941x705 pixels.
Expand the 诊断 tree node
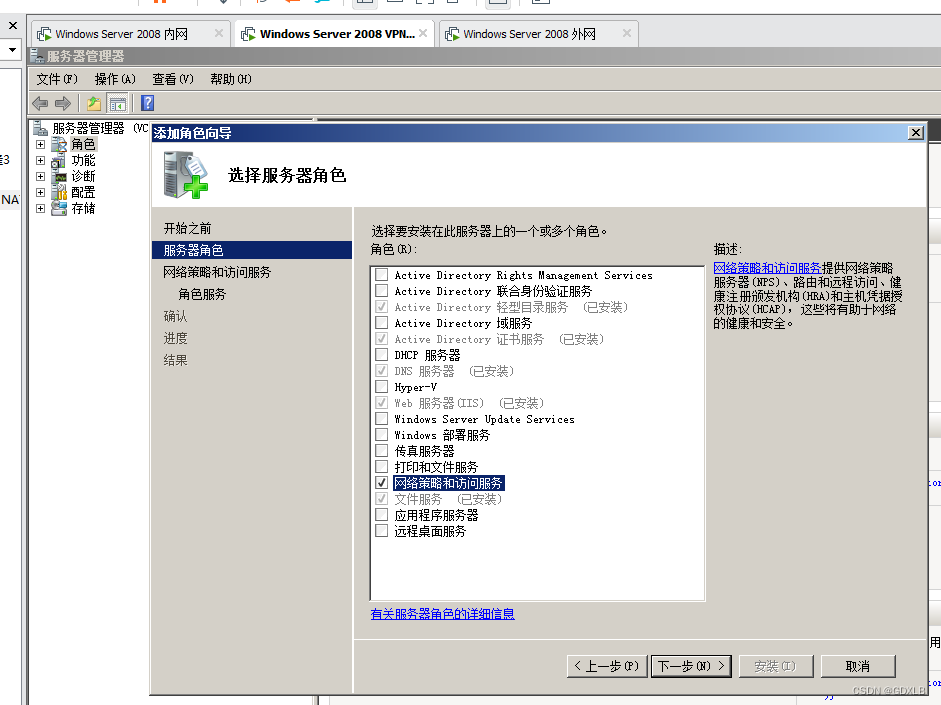click(x=40, y=176)
